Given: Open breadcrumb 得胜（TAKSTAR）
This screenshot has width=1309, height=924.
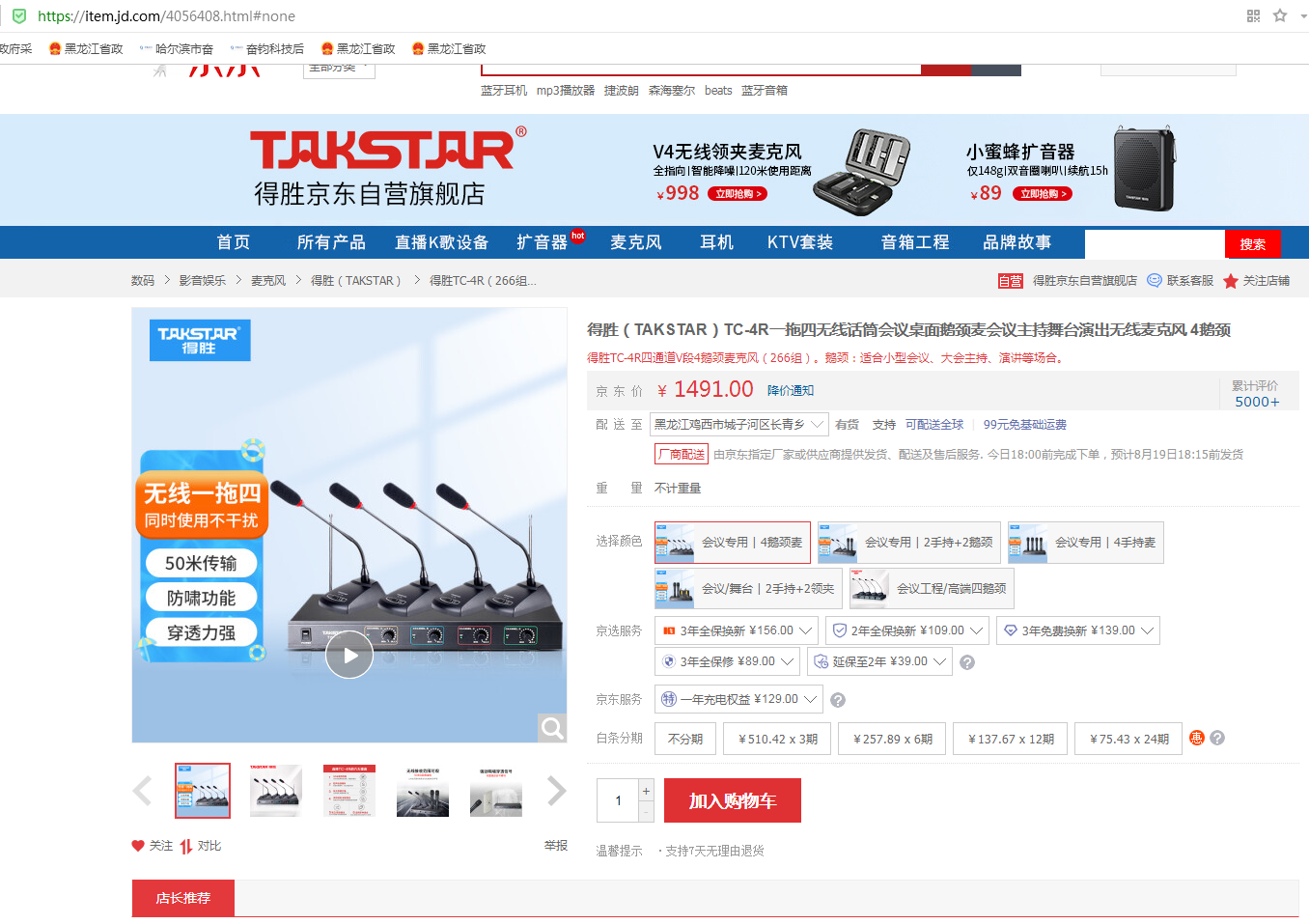Looking at the screenshot, I should [356, 281].
